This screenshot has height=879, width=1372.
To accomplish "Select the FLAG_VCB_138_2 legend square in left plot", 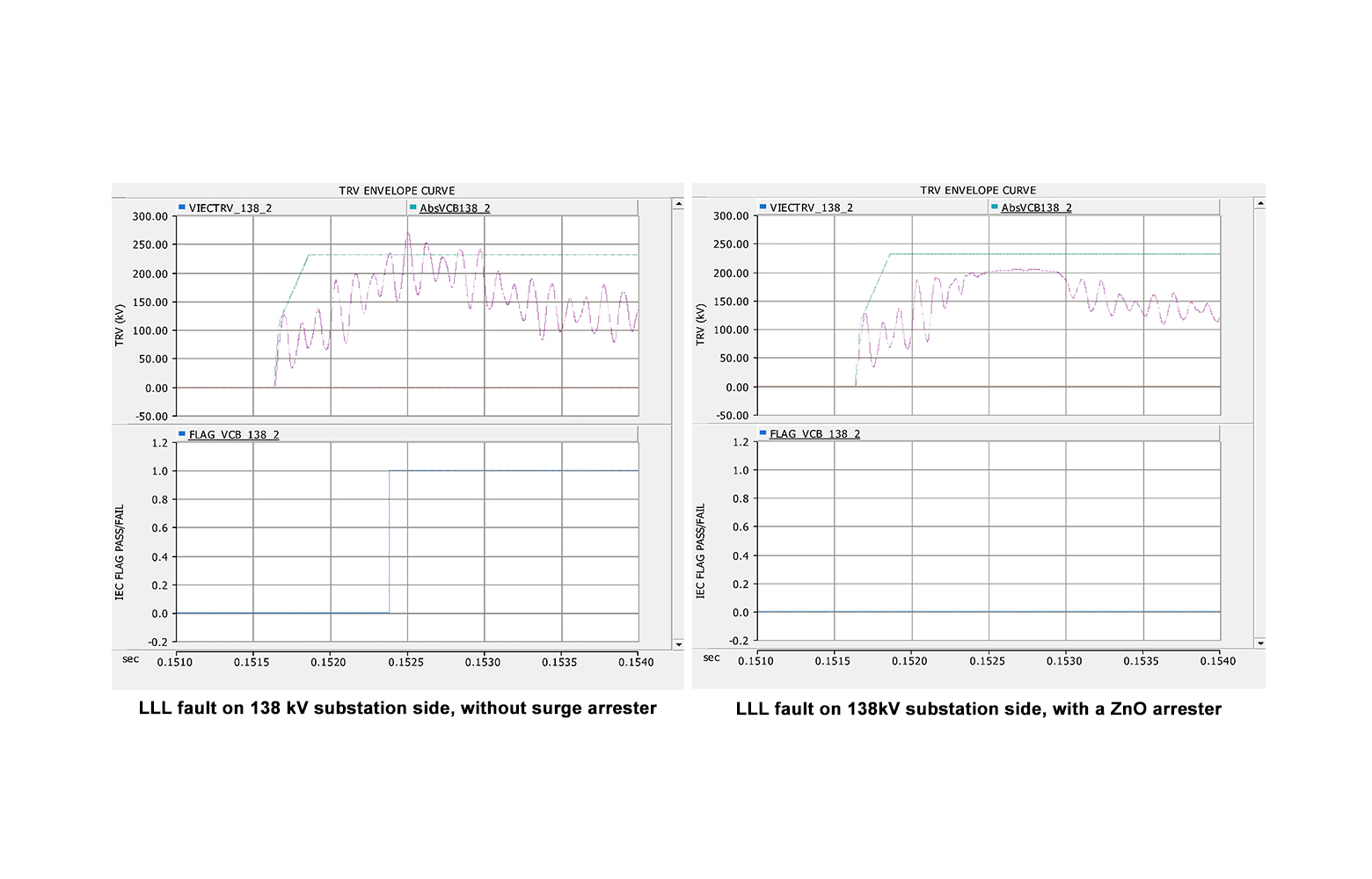I will [x=180, y=433].
